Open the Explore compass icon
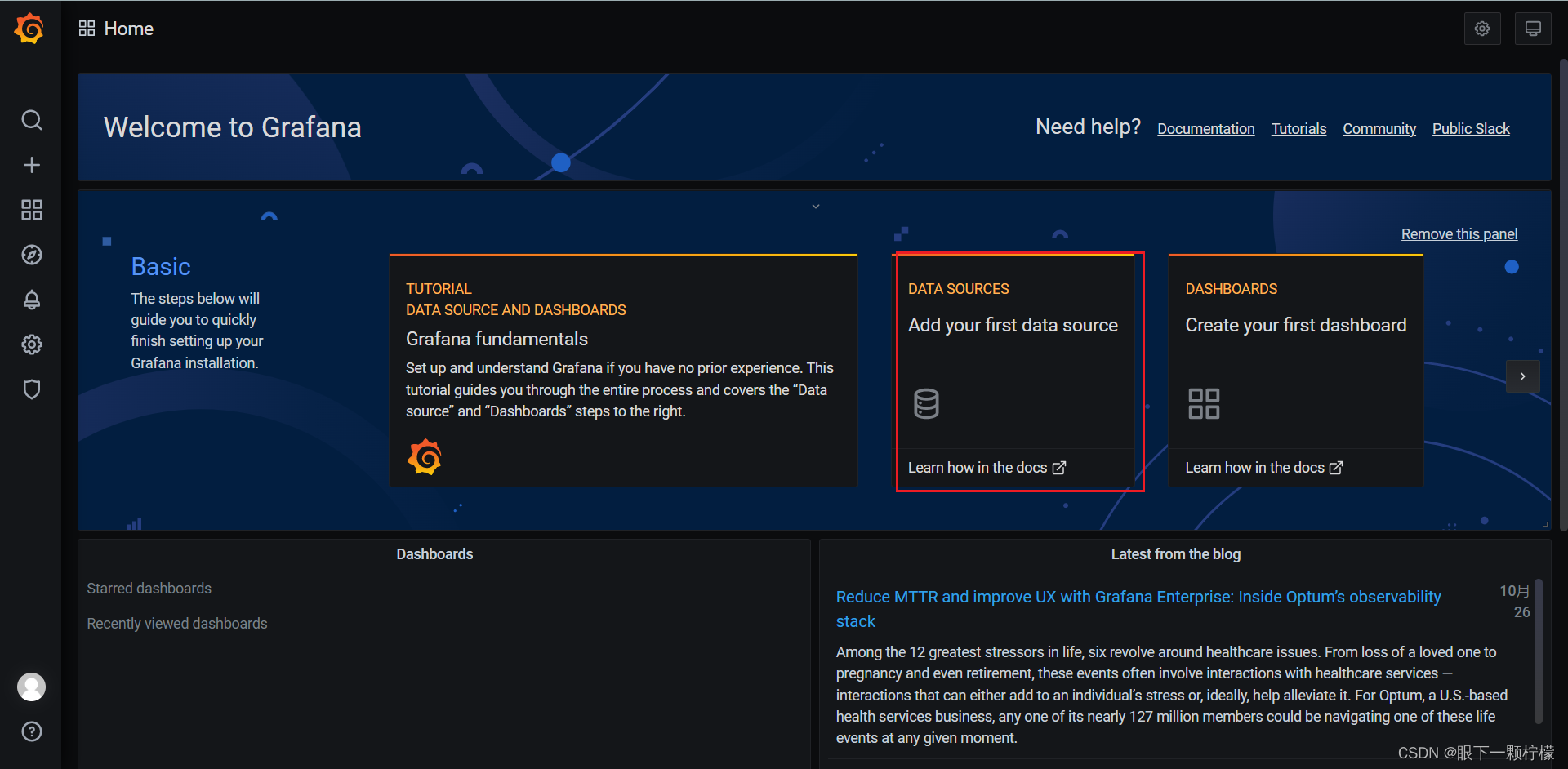 coord(31,255)
